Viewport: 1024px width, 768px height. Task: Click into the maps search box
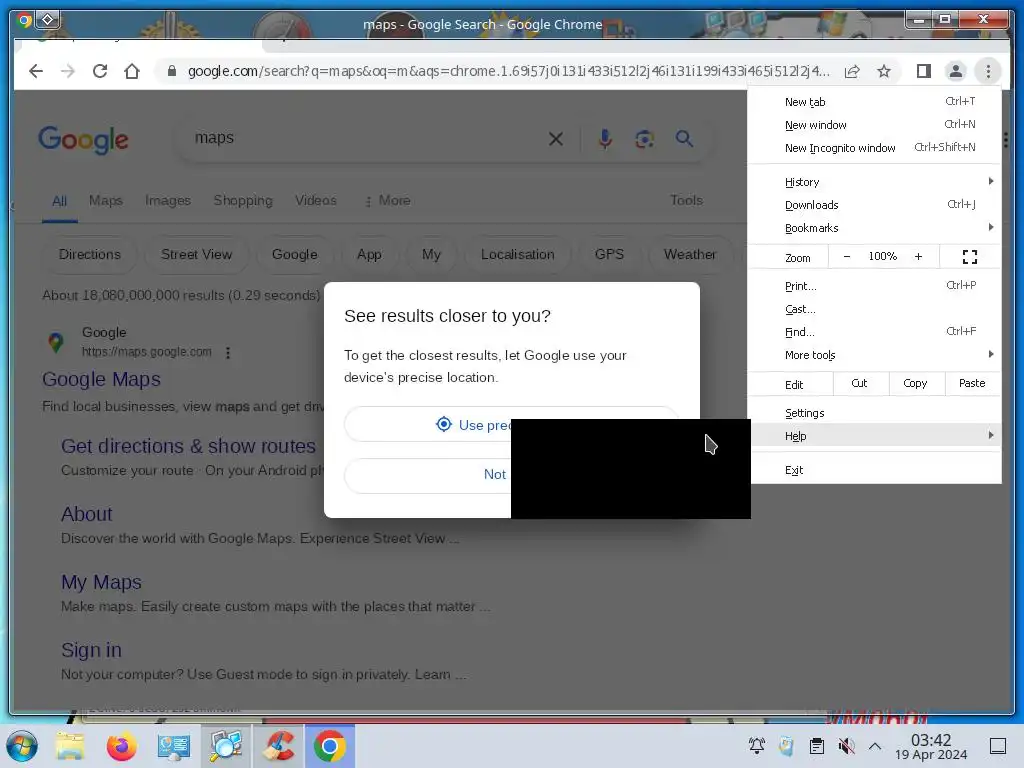pyautogui.click(x=366, y=138)
